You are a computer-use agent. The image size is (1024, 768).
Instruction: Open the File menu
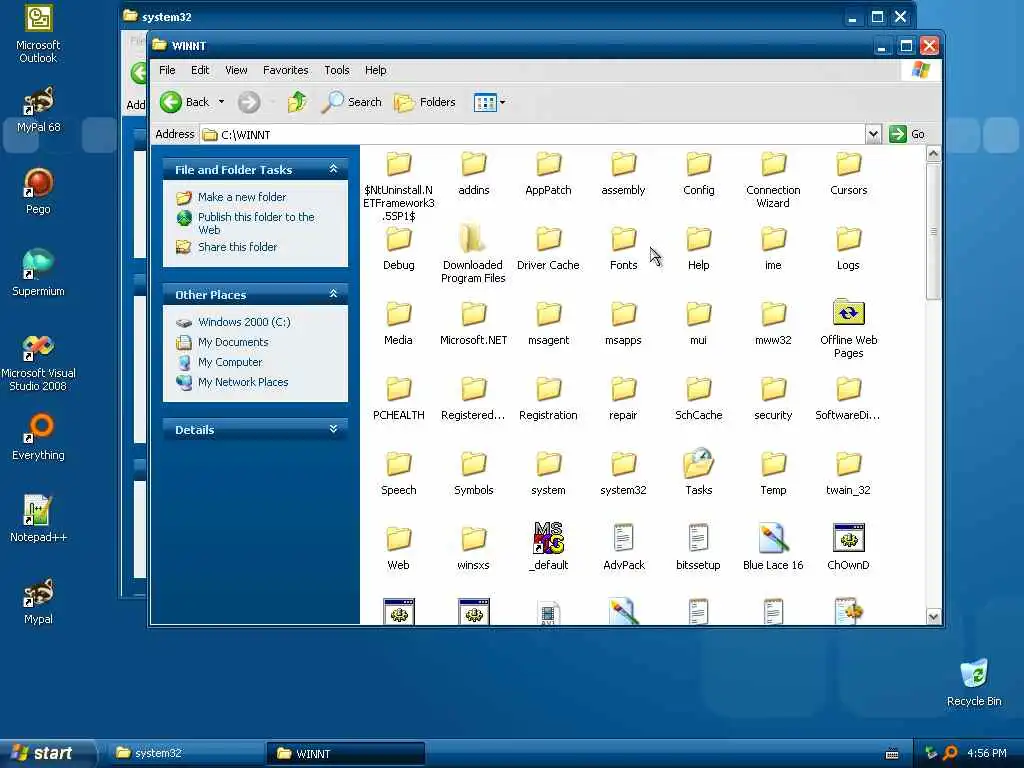[167, 70]
